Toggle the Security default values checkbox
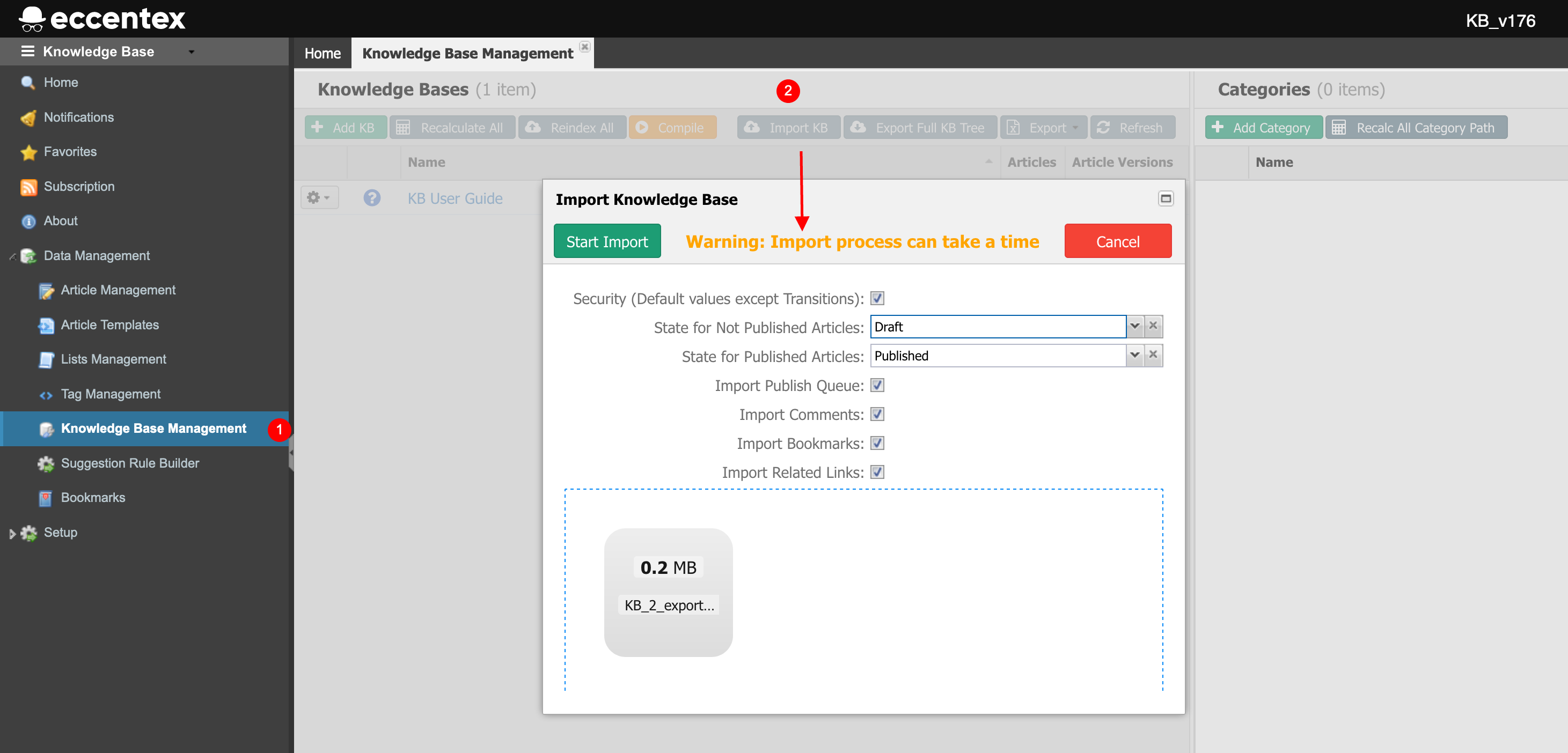Viewport: 1568px width, 753px height. click(x=876, y=299)
